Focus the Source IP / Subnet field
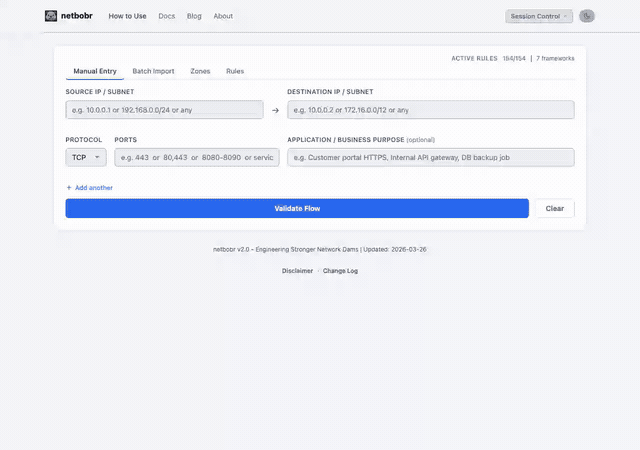This screenshot has width=640, height=450. [164, 110]
